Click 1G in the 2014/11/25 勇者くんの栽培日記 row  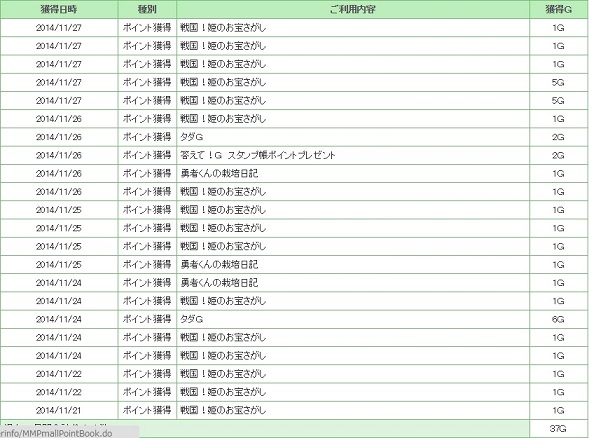(x=558, y=264)
